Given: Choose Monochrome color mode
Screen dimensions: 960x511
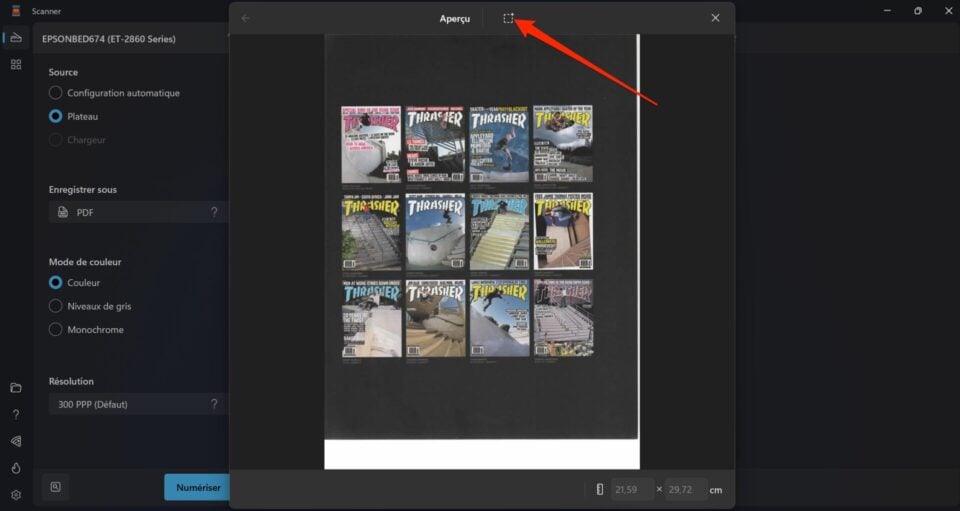Looking at the screenshot, I should click(x=56, y=329).
